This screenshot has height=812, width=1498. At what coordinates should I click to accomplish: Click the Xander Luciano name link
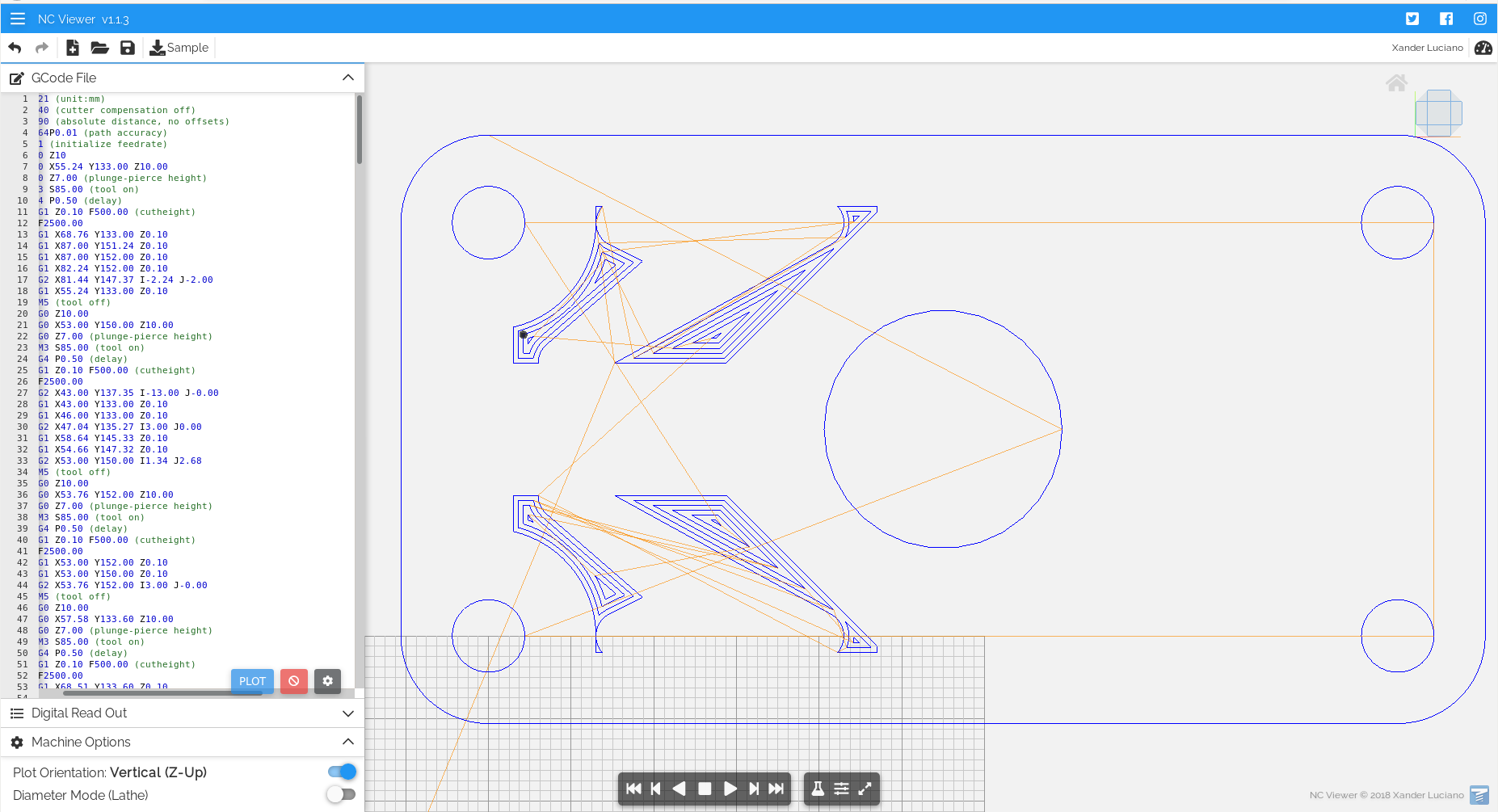point(1427,48)
